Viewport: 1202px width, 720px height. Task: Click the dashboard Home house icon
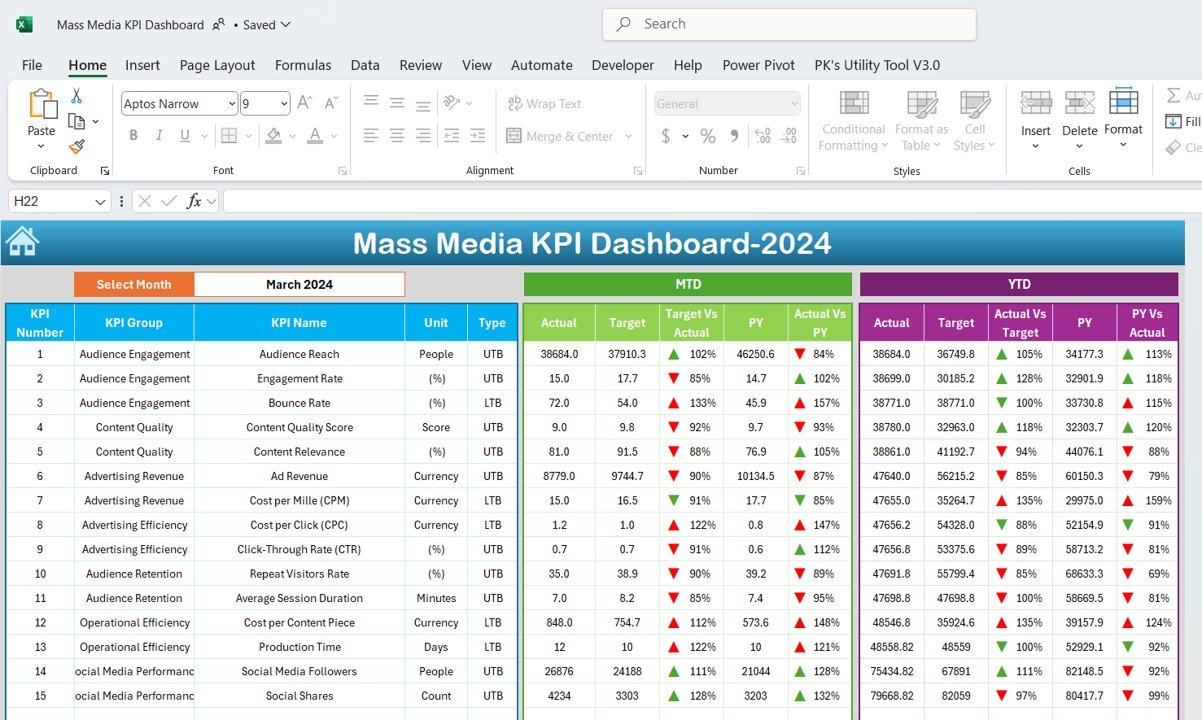coord(22,241)
